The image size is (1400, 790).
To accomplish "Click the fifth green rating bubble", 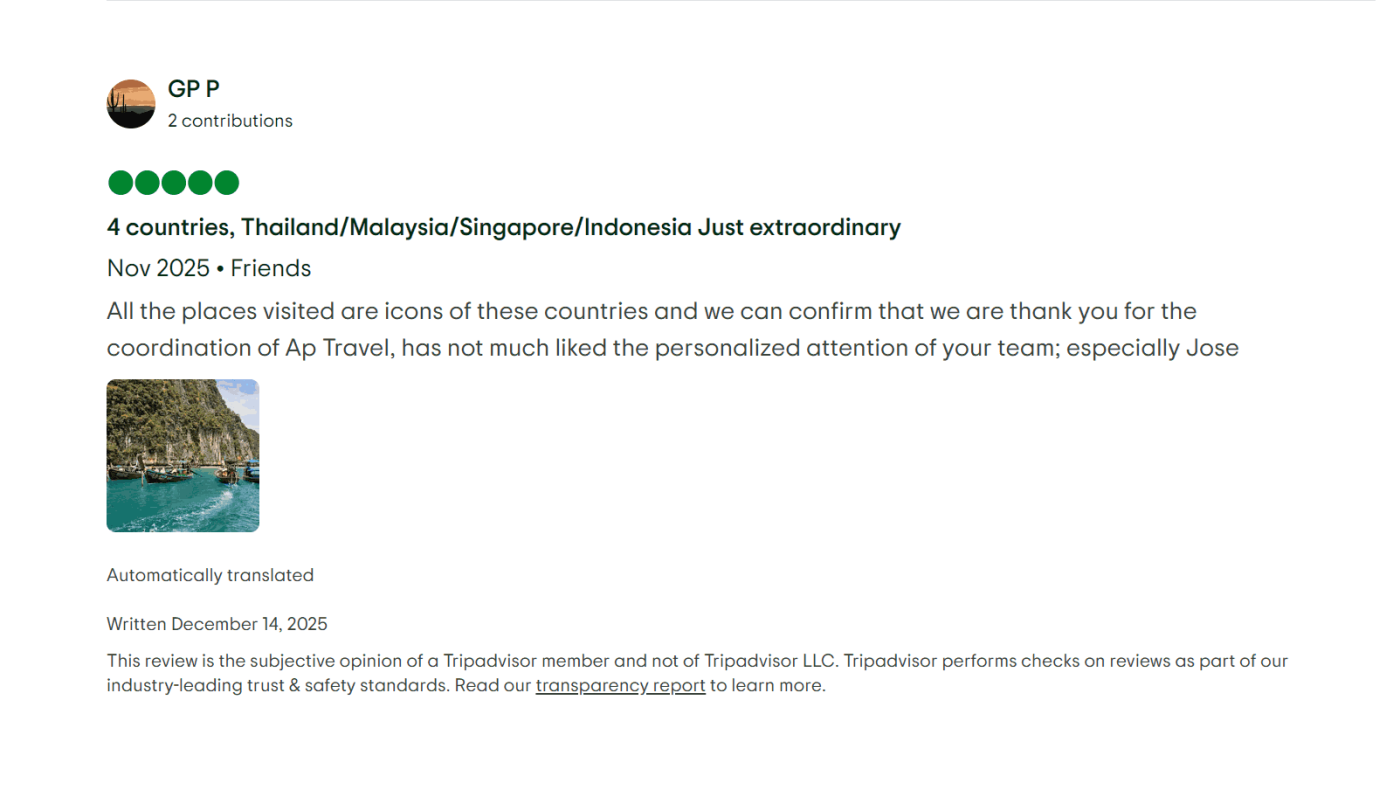I will coord(227,183).
